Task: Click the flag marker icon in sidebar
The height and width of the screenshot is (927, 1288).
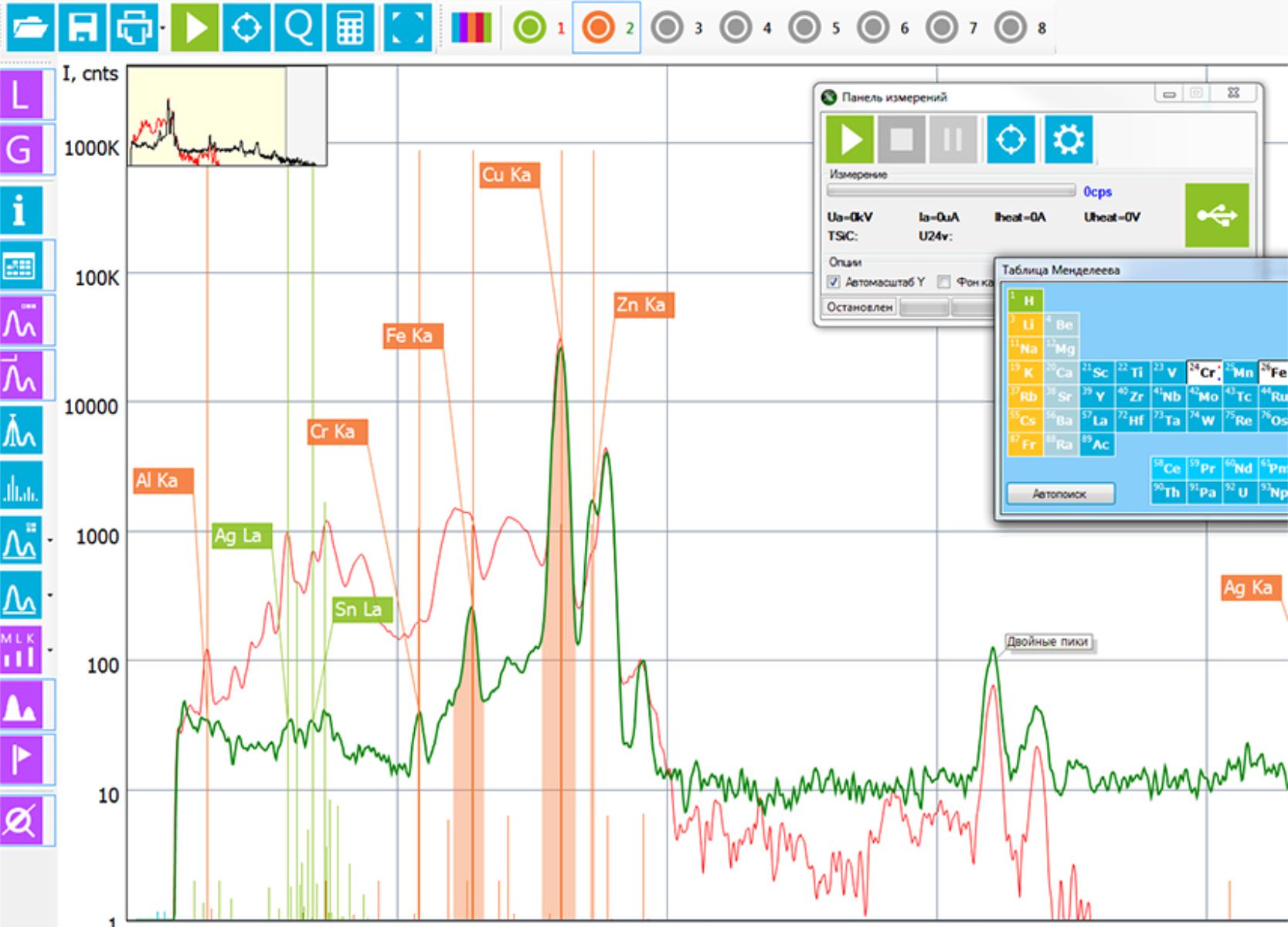Action: pos(20,759)
